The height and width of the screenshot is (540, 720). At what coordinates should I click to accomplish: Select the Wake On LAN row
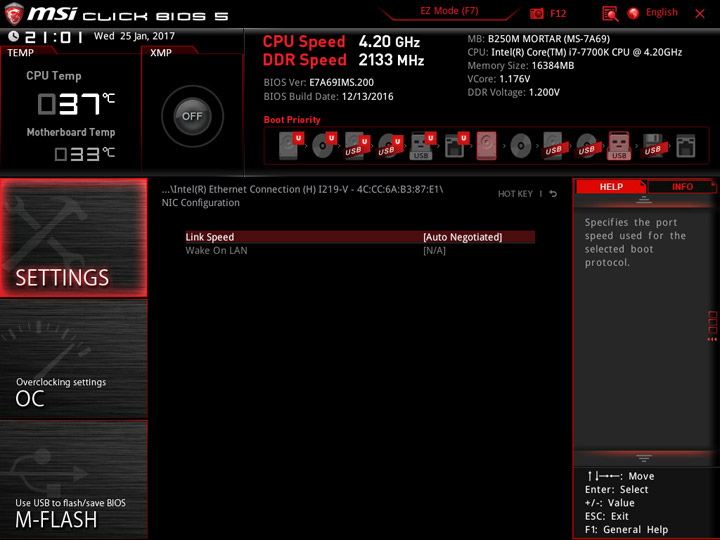pyautogui.click(x=360, y=251)
